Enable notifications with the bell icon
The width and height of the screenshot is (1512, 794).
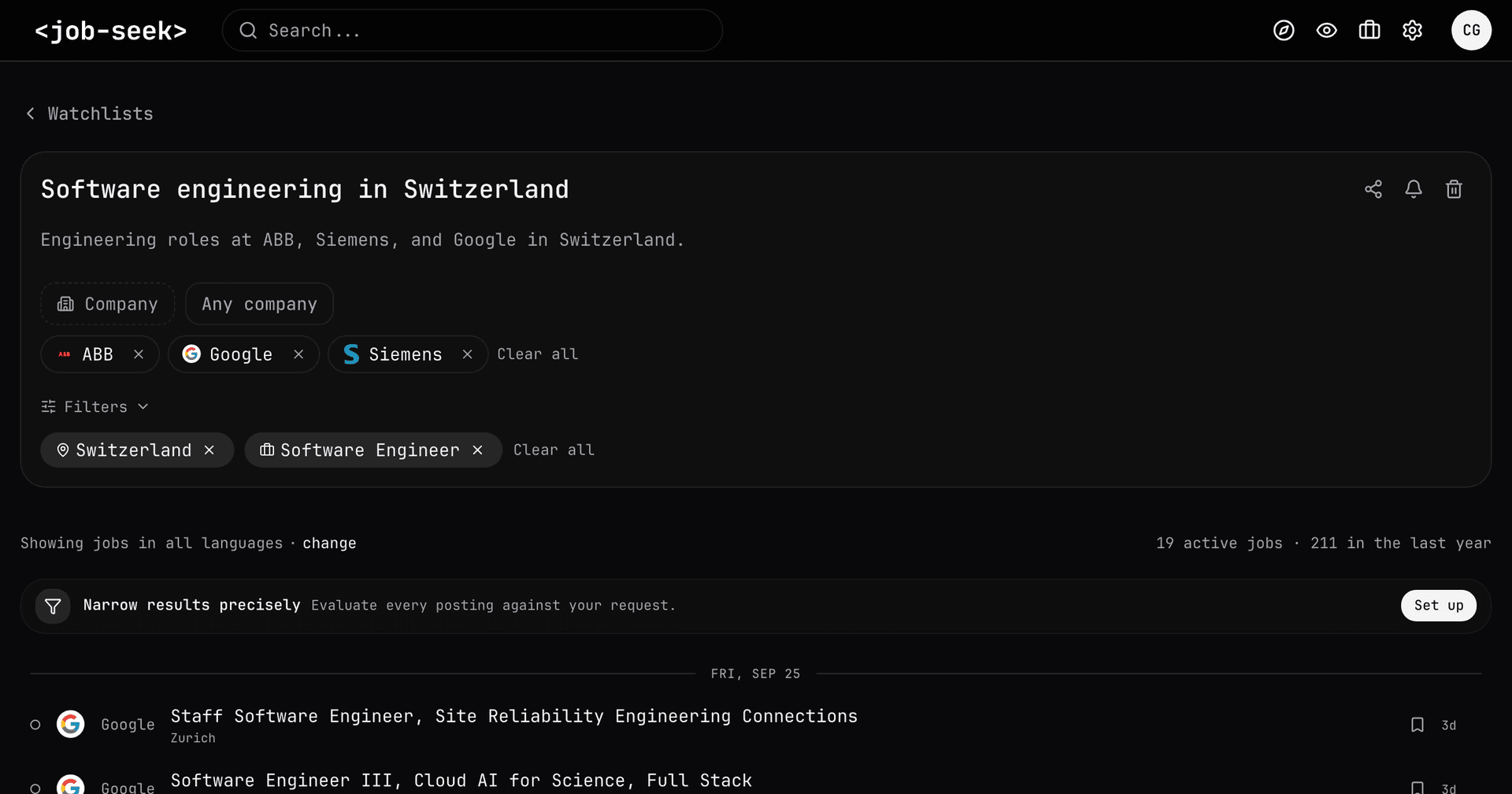coord(1414,189)
